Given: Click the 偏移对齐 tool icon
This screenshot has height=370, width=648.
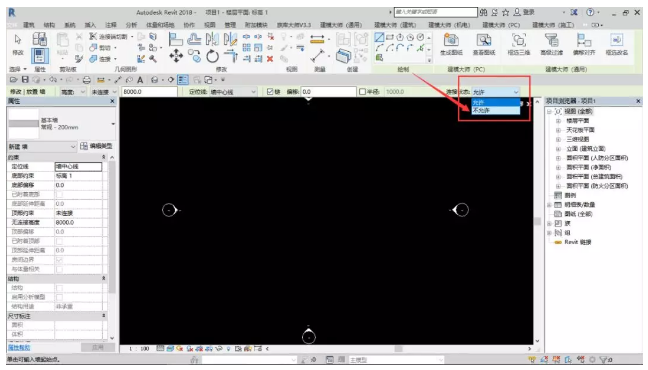Looking at the screenshot, I should [x=584, y=40].
